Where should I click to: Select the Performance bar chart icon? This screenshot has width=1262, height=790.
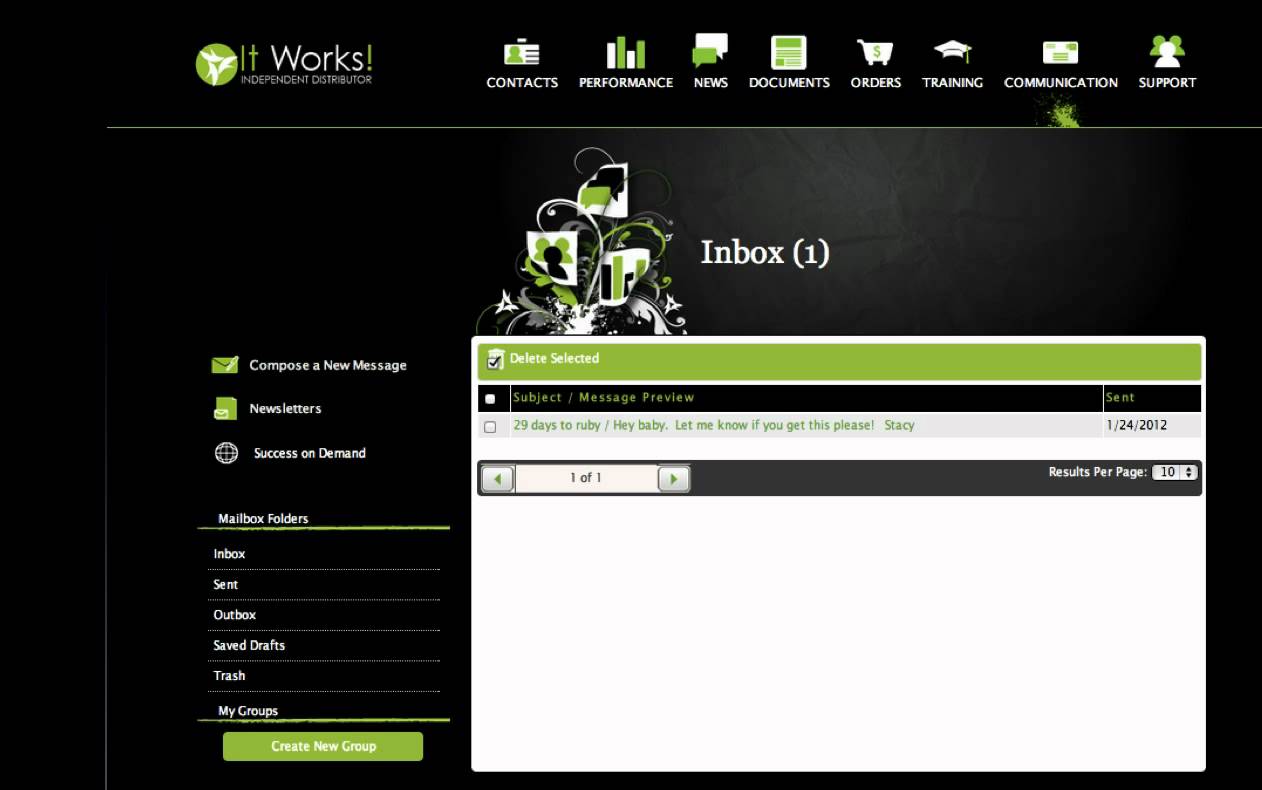626,52
